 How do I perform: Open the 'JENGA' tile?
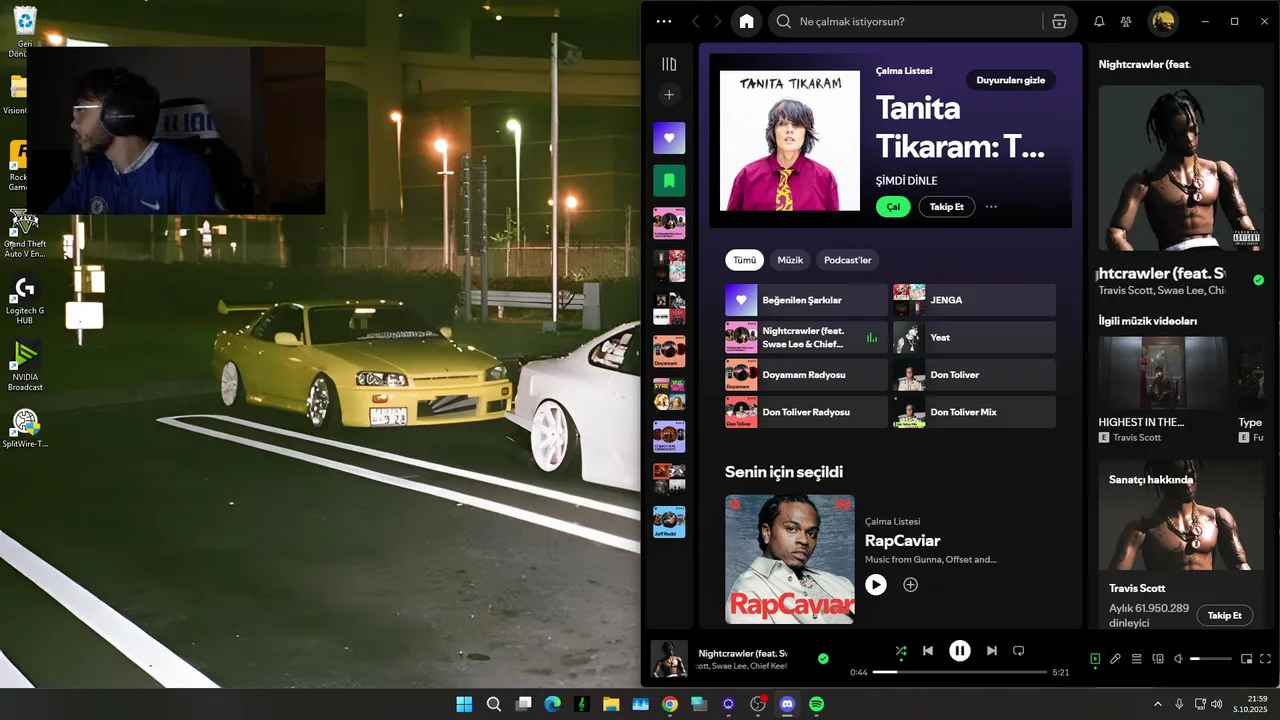point(974,300)
